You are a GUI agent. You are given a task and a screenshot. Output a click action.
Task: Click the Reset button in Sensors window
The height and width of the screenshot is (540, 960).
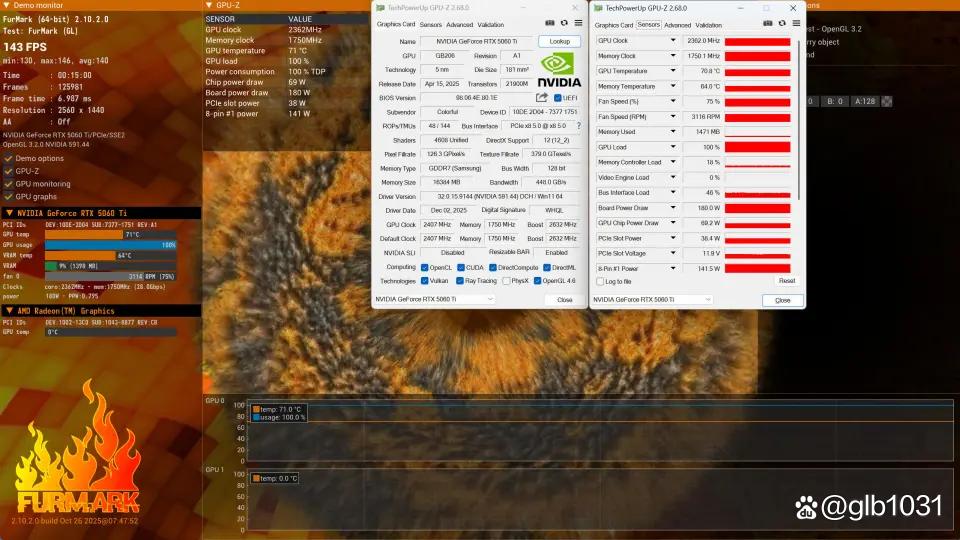point(787,280)
